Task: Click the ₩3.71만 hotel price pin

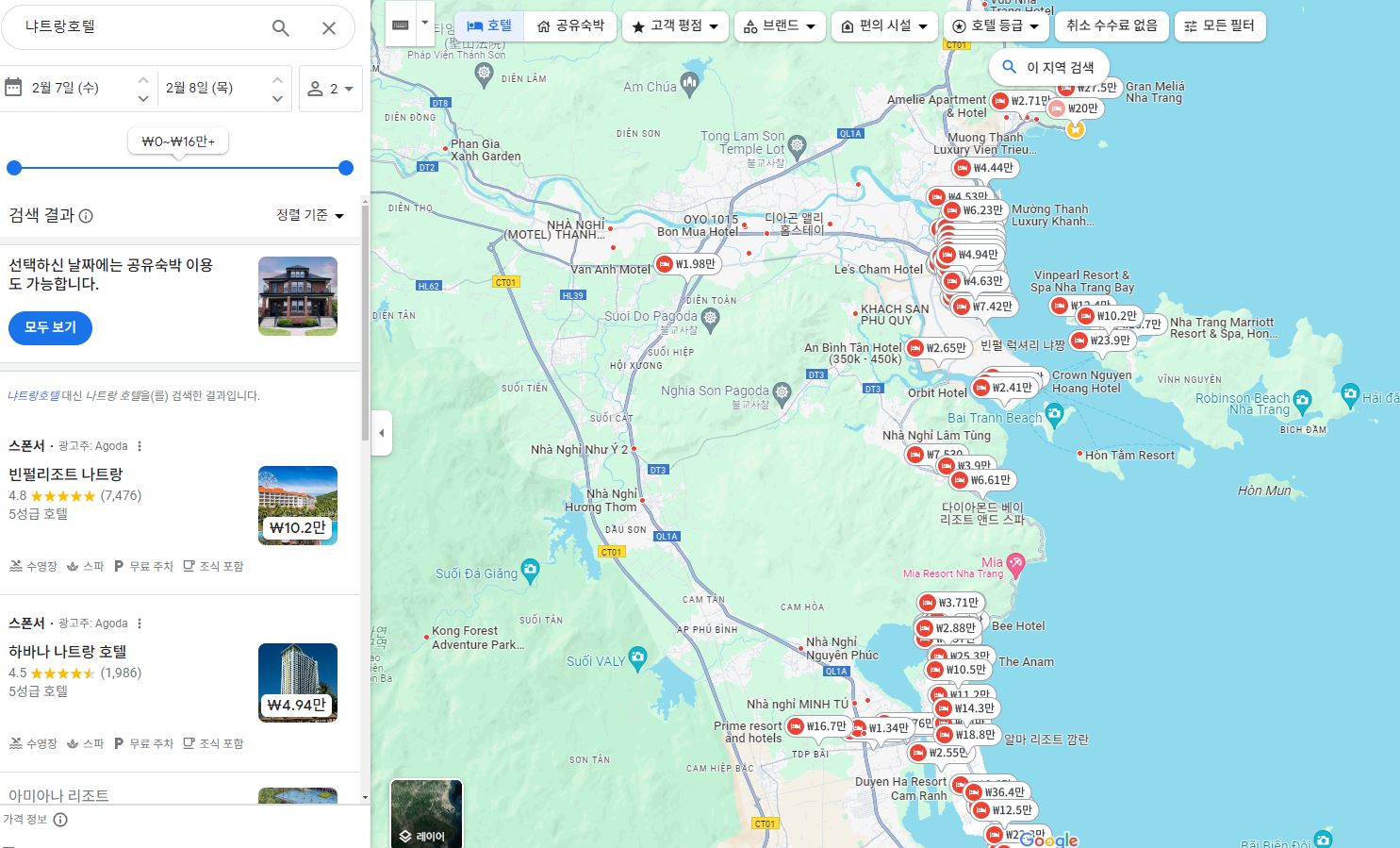Action: (x=950, y=603)
